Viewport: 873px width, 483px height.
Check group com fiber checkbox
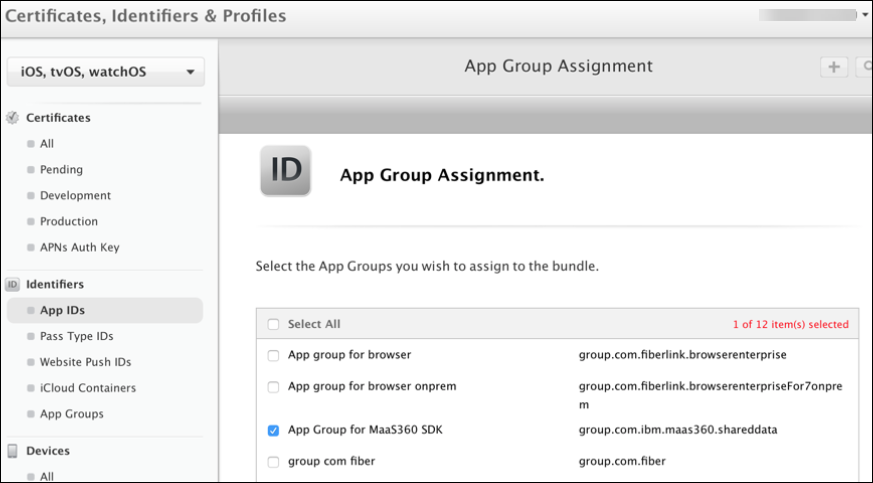click(x=273, y=462)
